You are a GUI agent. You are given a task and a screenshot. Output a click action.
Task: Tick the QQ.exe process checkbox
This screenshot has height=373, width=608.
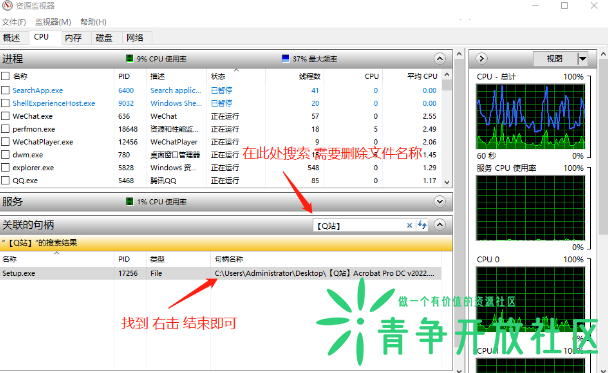(5, 180)
